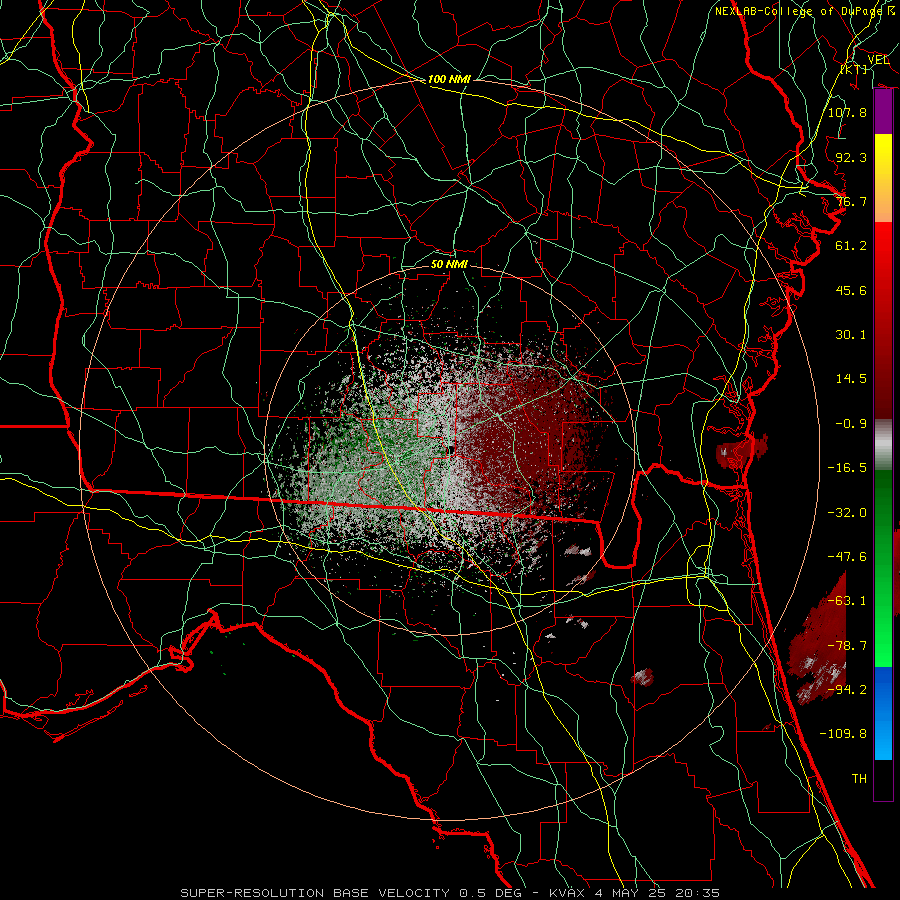Select the -63.1 legend value
Image resolution: width=900 pixels, height=900 pixels.
[x=847, y=601]
